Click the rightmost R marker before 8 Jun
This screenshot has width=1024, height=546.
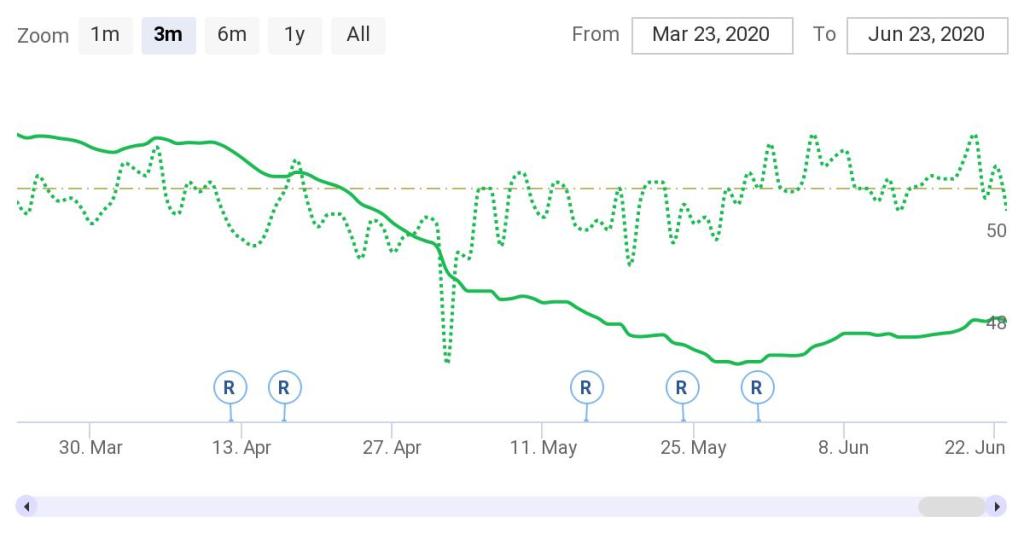pos(757,387)
